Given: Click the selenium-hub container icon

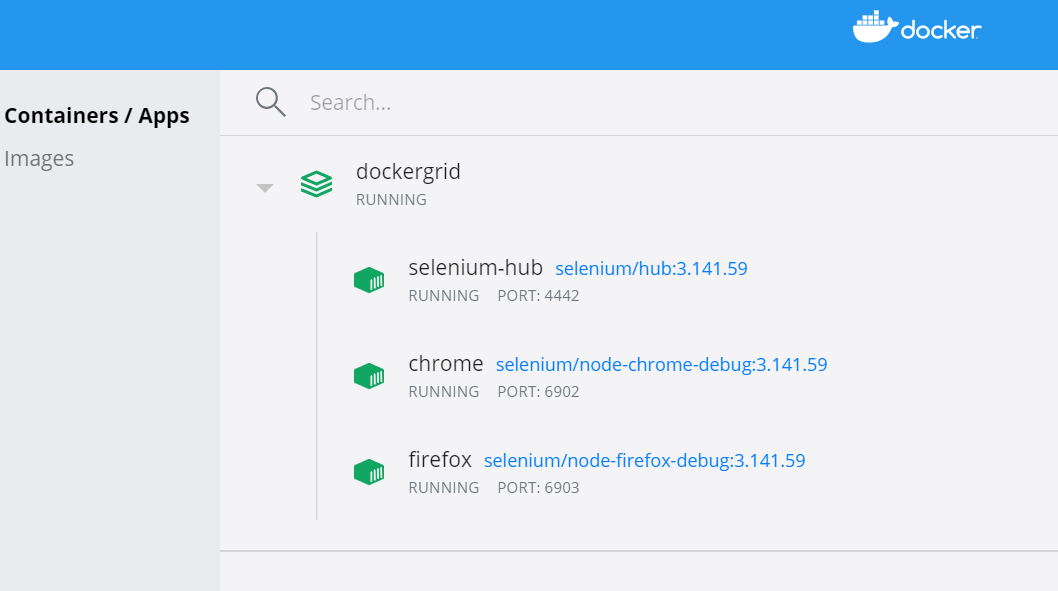Looking at the screenshot, I should pyautogui.click(x=369, y=280).
